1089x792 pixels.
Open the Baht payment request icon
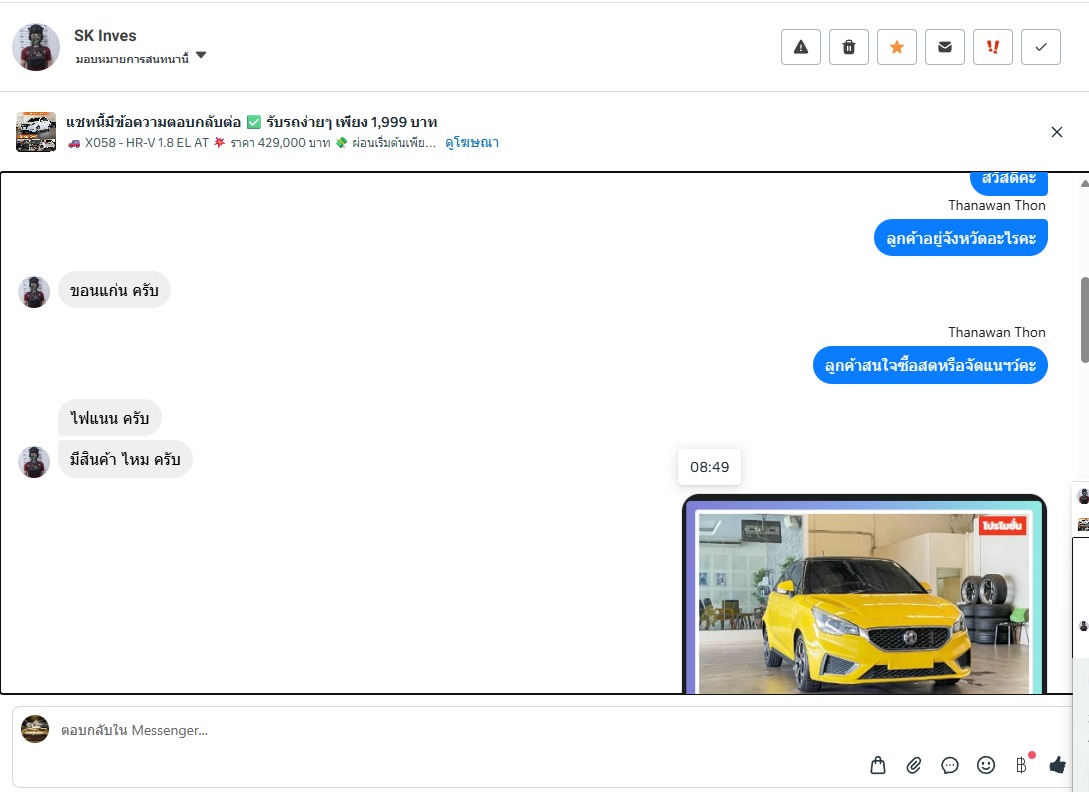click(1021, 765)
